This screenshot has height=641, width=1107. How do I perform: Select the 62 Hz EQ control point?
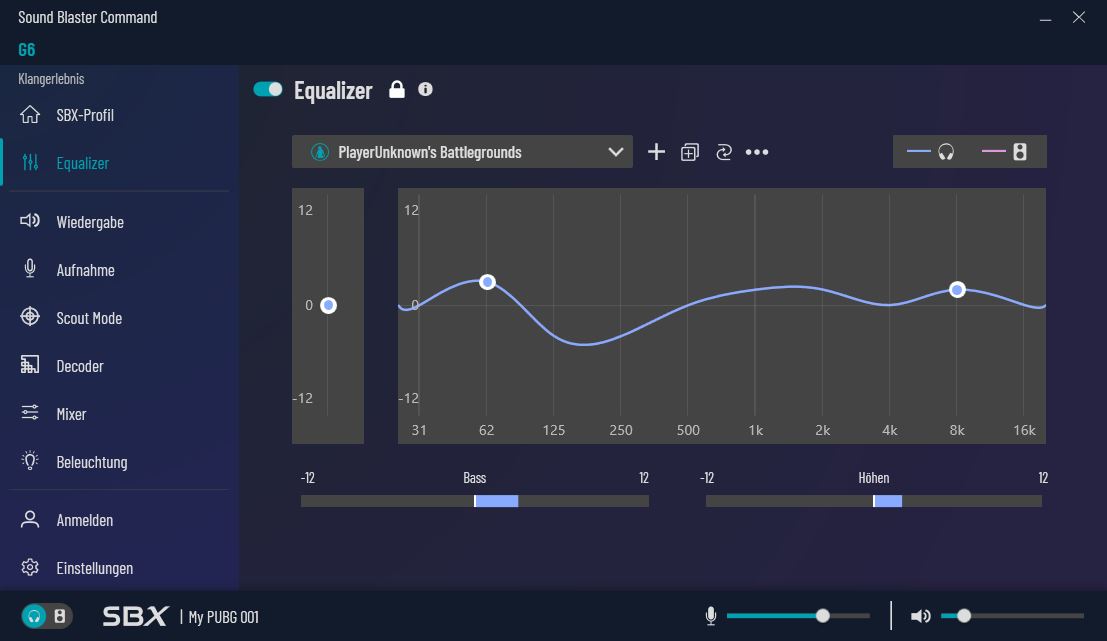tap(487, 282)
